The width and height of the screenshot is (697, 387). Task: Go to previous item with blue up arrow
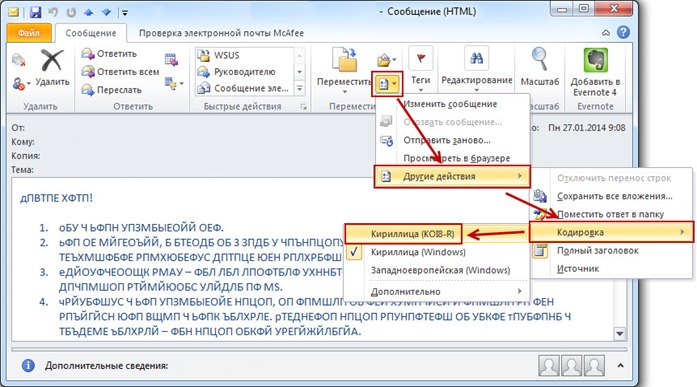coord(88,12)
